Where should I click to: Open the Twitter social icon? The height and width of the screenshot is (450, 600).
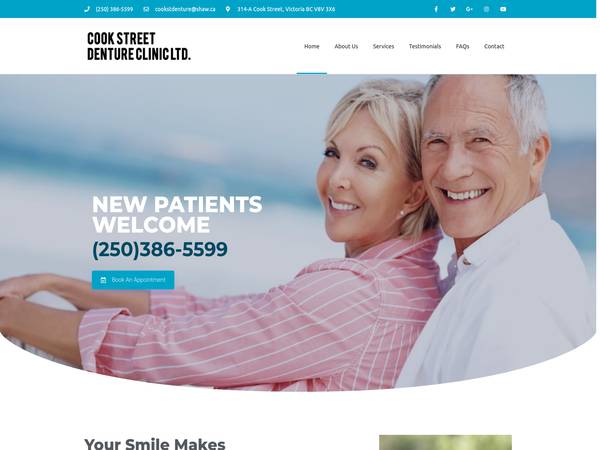453,9
